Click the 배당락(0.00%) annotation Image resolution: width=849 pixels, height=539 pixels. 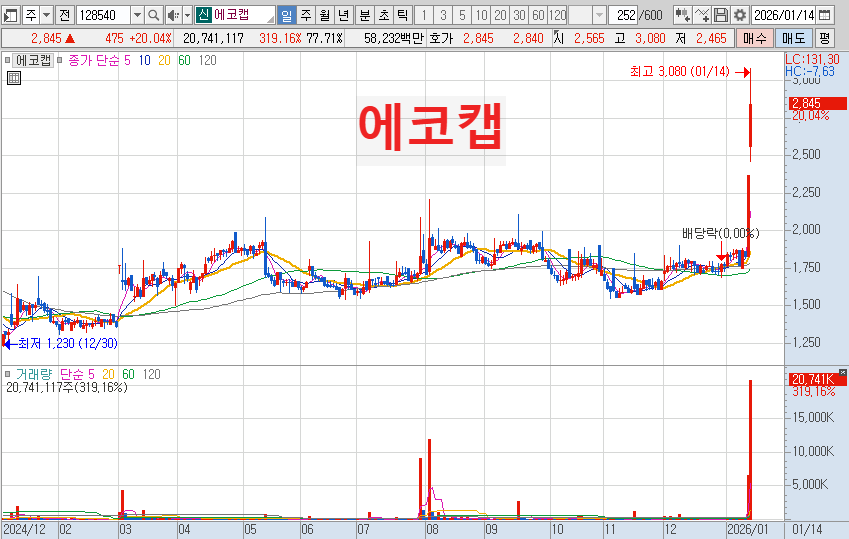pos(721,233)
